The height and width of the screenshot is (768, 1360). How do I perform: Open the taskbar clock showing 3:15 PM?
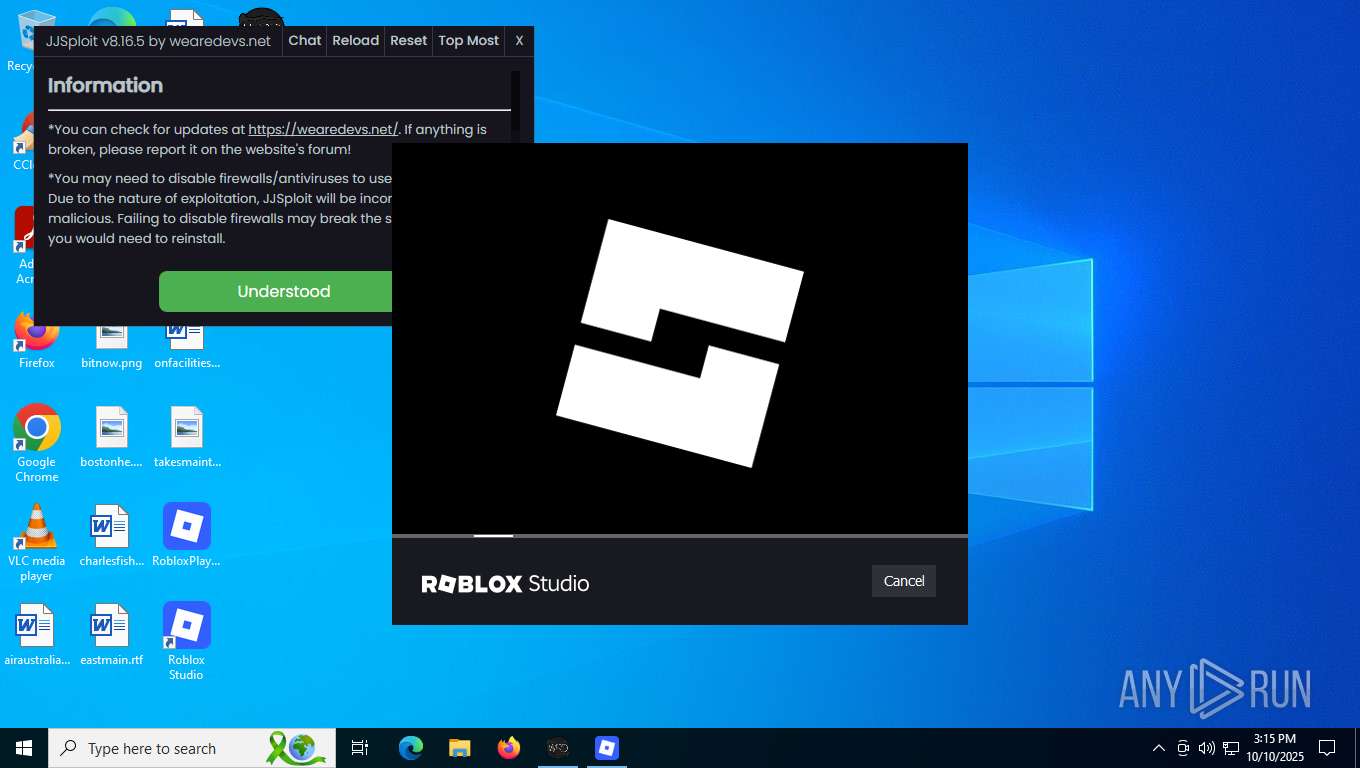[1275, 748]
